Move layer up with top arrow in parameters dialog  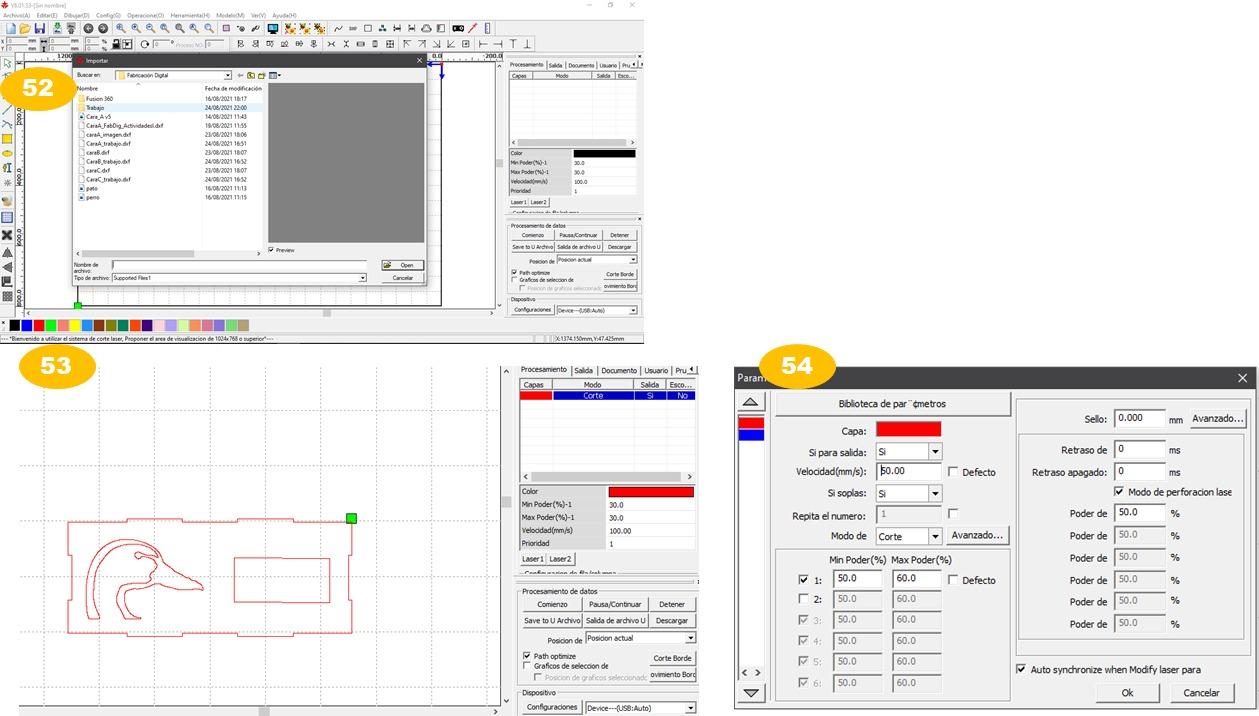coord(751,402)
